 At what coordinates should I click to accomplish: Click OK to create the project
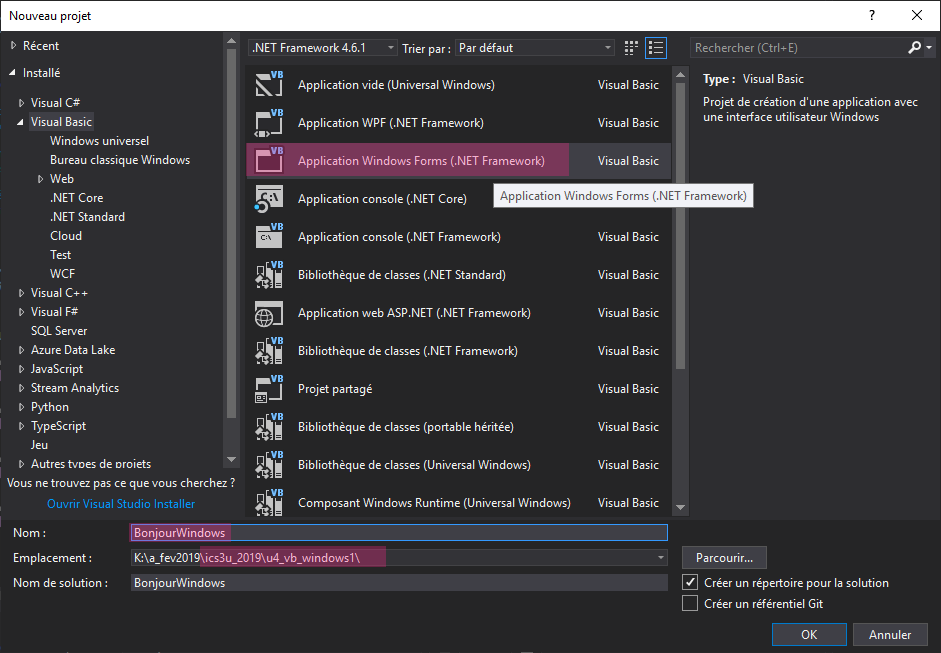(809, 634)
